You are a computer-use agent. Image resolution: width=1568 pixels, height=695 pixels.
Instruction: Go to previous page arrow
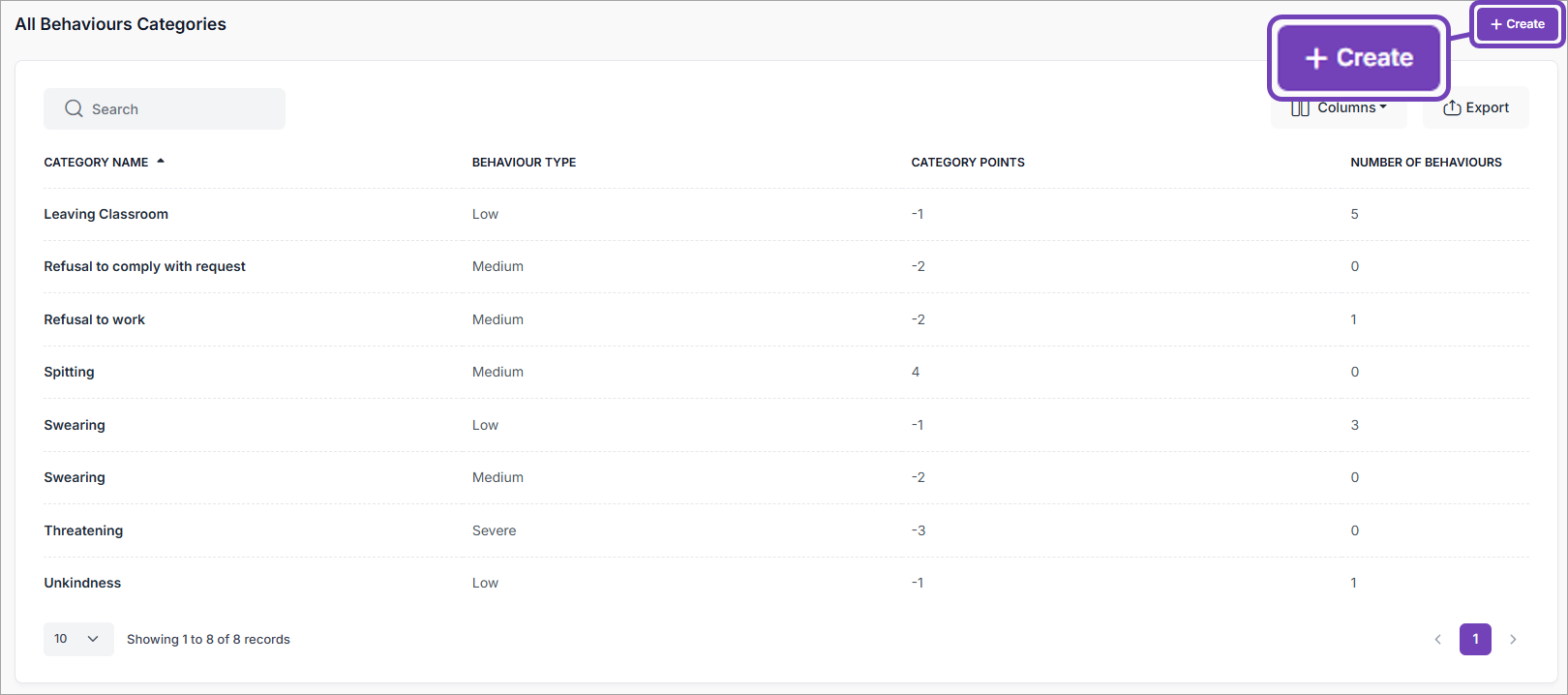tap(1437, 639)
